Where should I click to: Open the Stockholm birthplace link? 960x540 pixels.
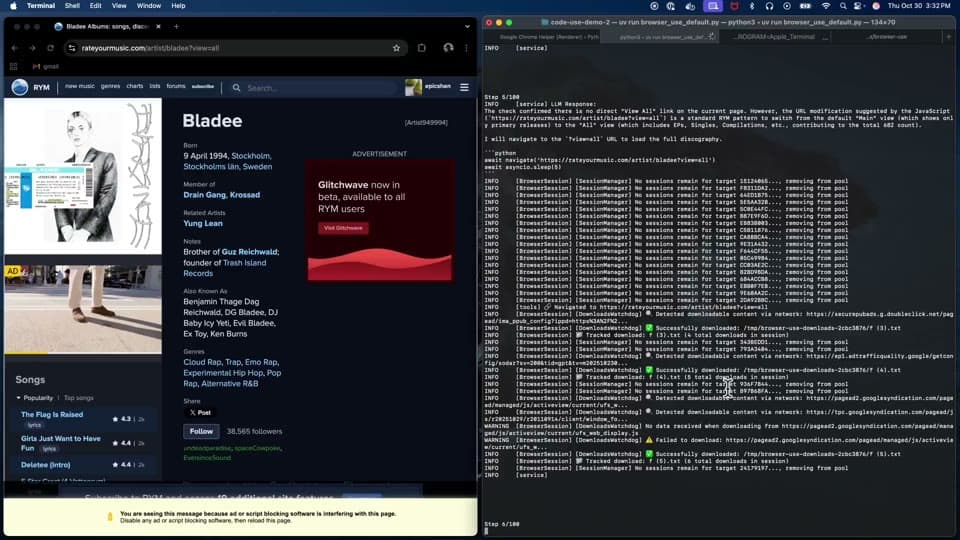(251, 156)
